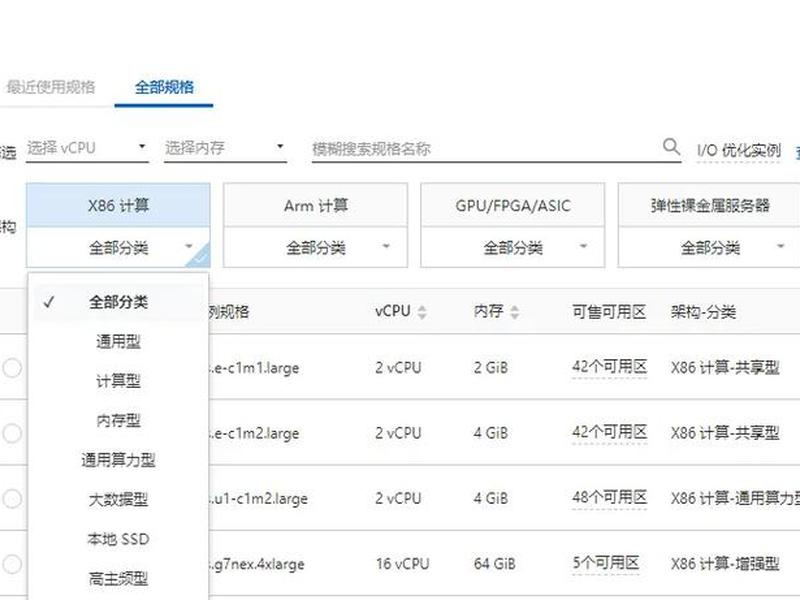Switch to the 最近使用规格 tab

point(51,87)
